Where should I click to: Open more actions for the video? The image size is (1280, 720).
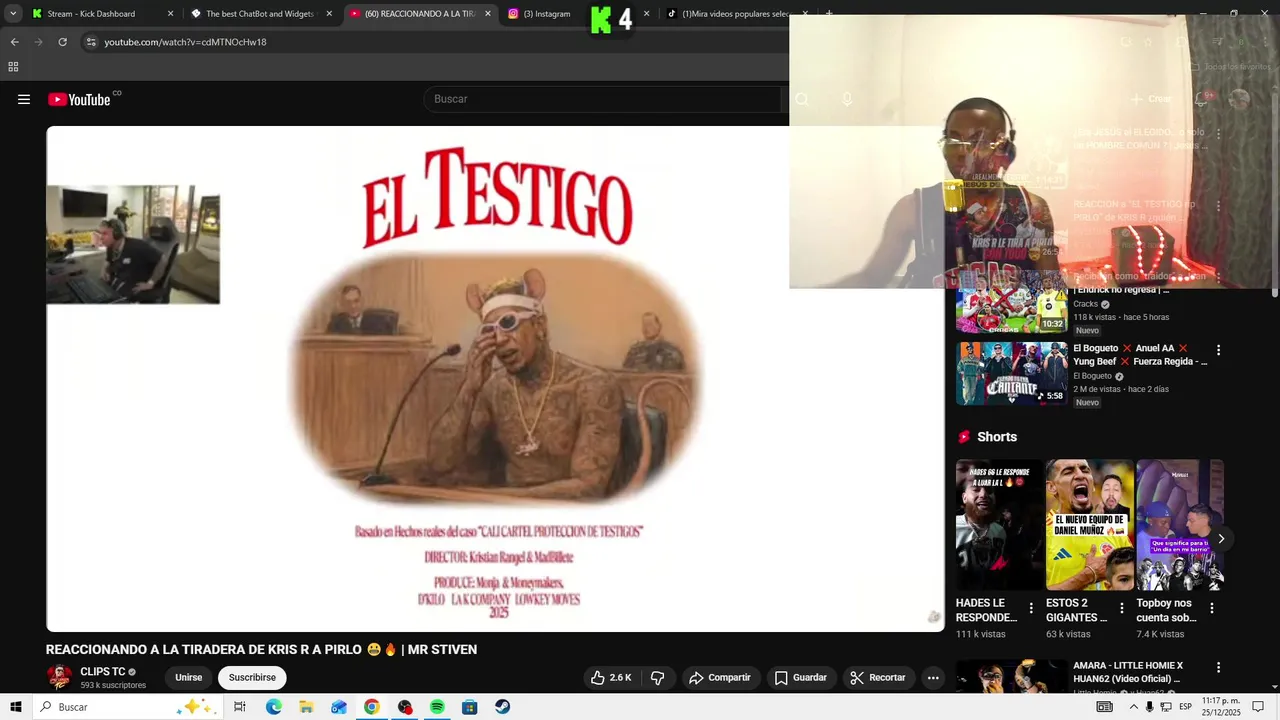tap(933, 678)
